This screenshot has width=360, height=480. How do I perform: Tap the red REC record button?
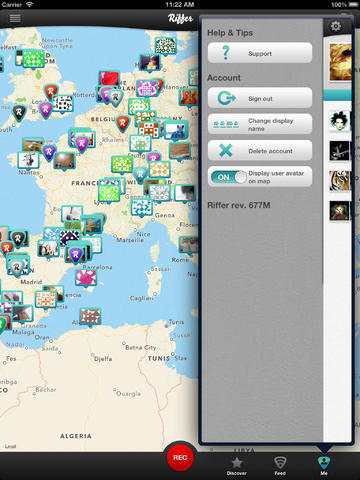pyautogui.click(x=180, y=457)
